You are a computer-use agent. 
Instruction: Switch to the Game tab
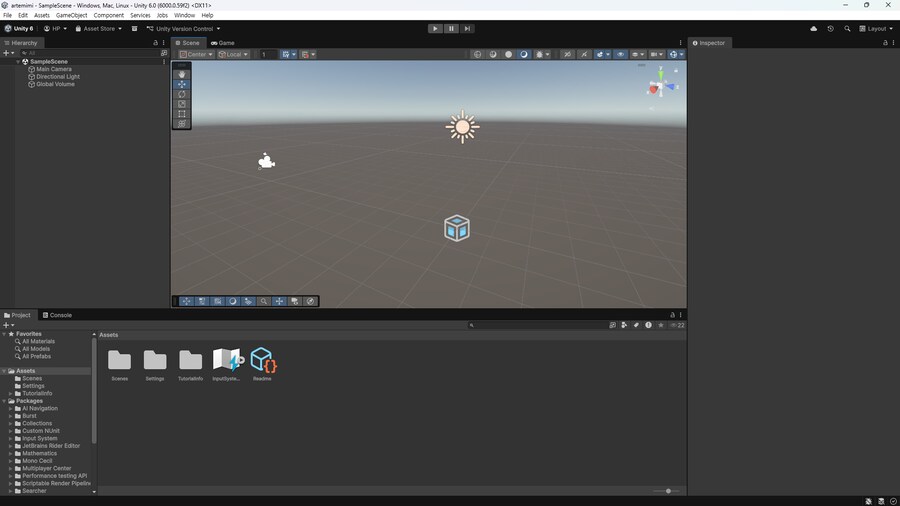tap(223, 43)
